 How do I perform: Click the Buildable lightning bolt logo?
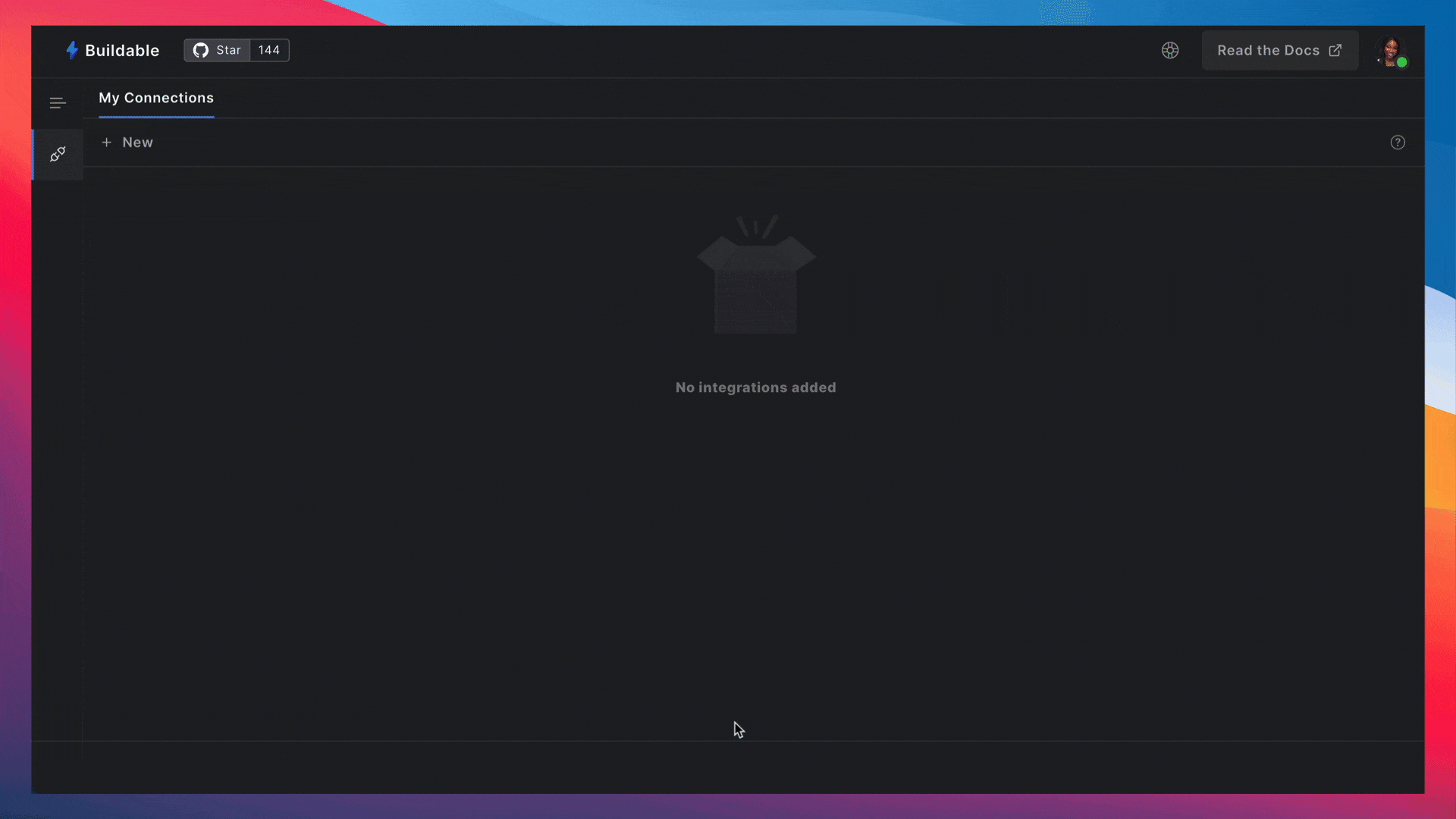pos(72,50)
